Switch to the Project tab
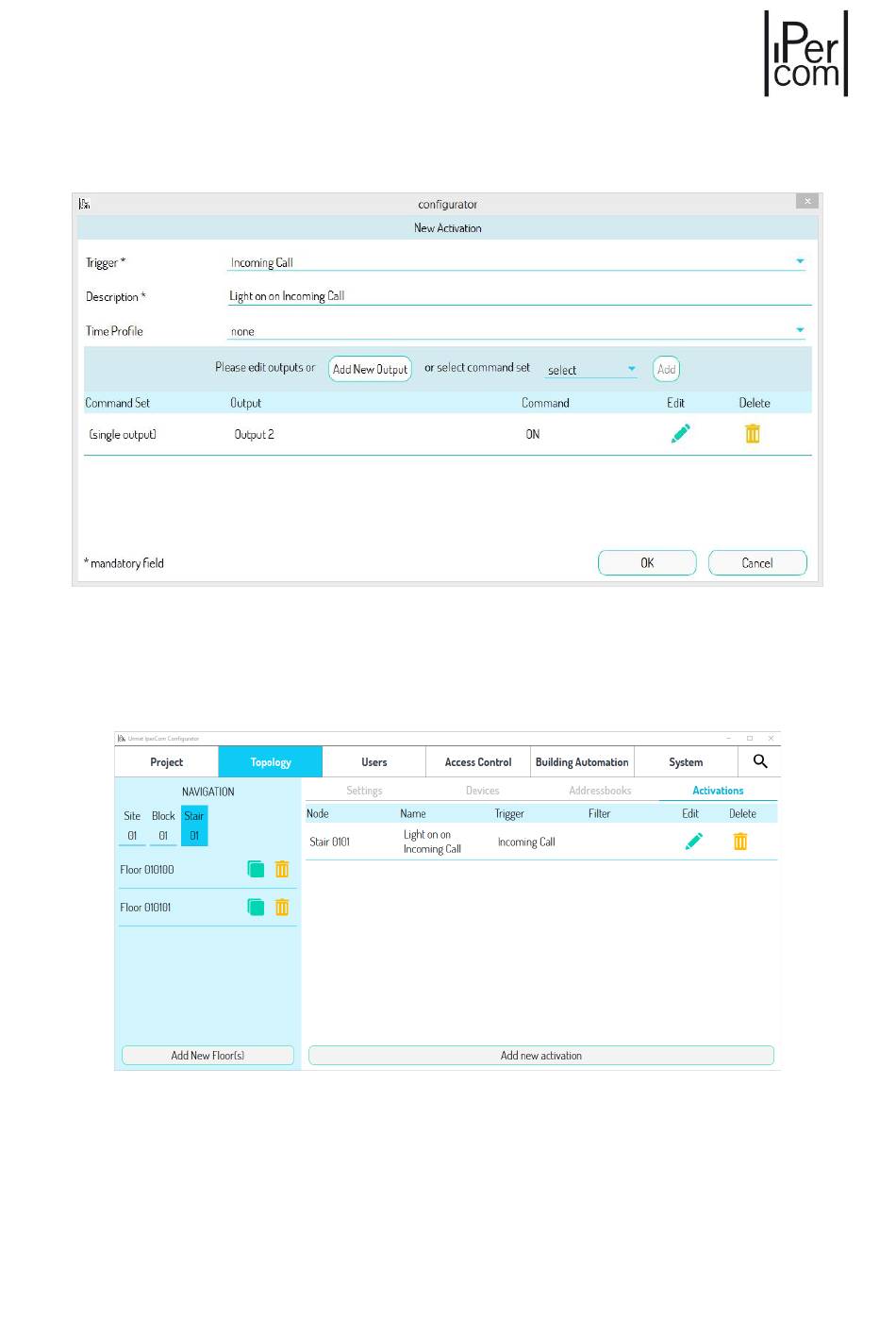 (167, 762)
